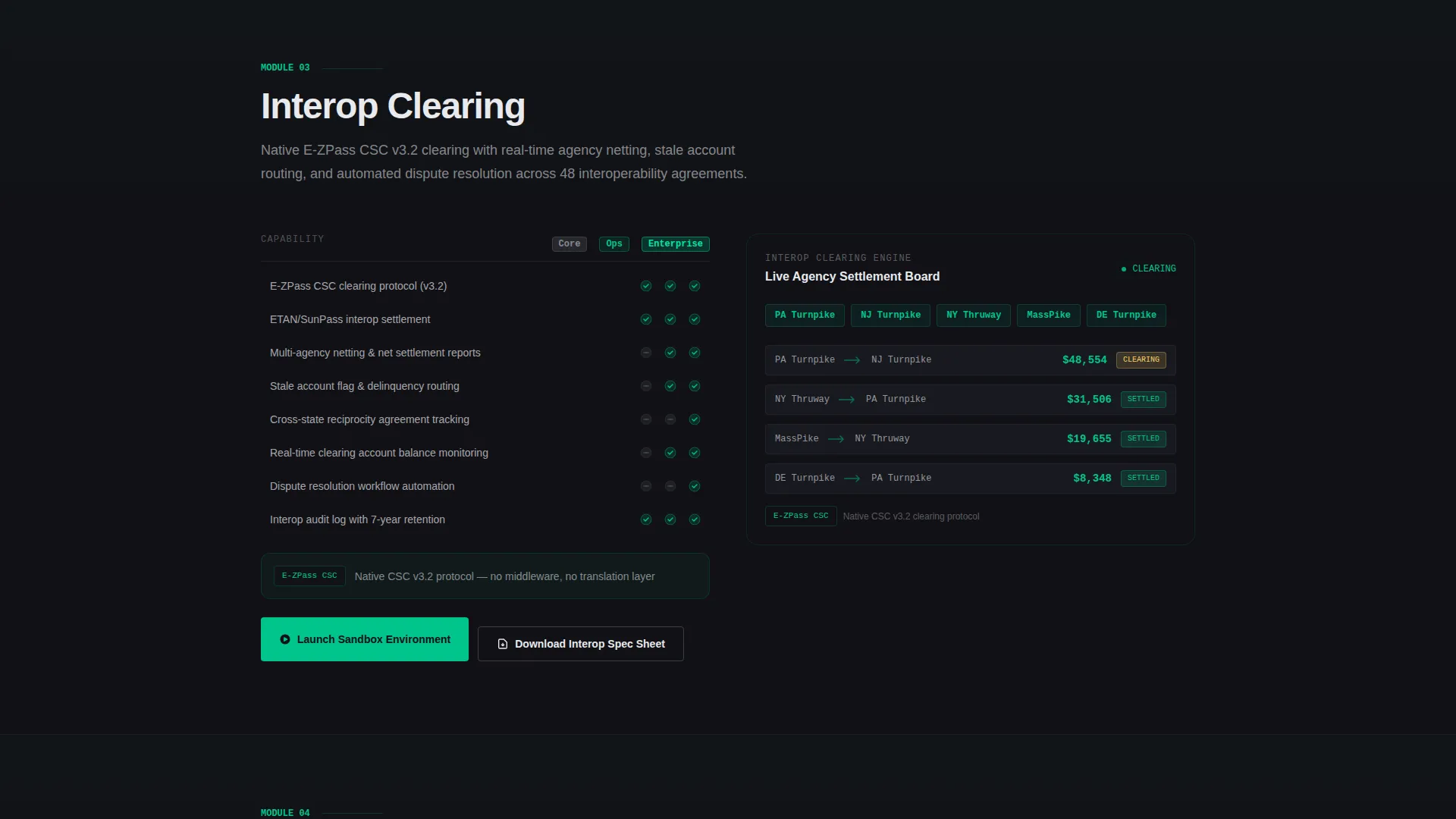Click 'Dispute resolution workflow automation' row label

click(362, 486)
